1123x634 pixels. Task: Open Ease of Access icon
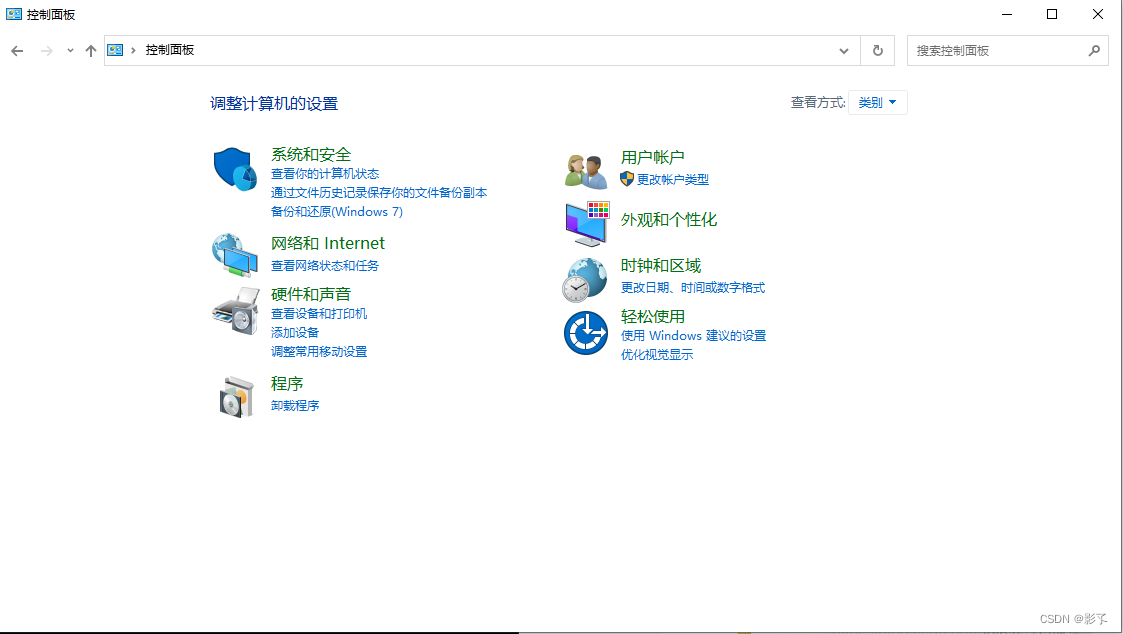coord(586,333)
